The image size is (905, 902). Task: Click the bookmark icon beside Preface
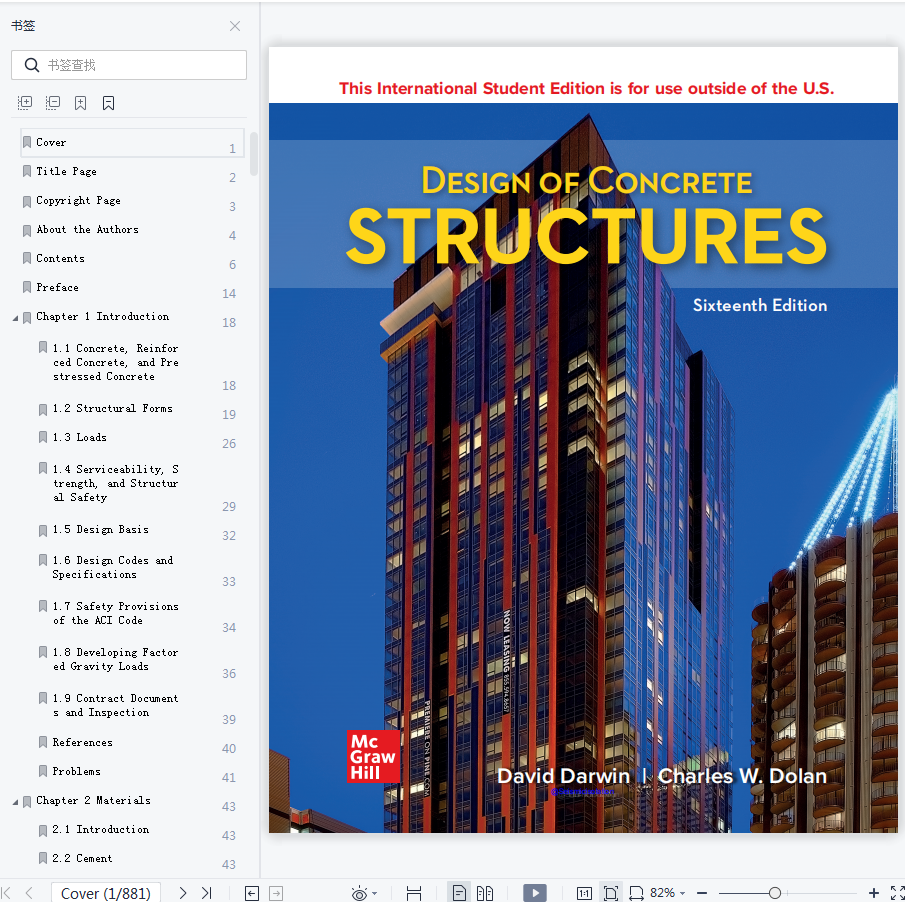click(27, 287)
